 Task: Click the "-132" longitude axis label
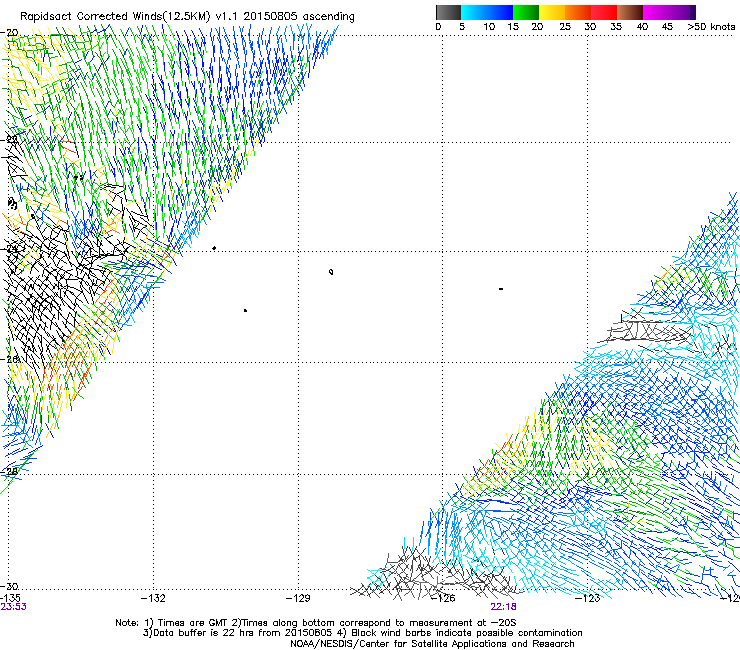pos(153,598)
